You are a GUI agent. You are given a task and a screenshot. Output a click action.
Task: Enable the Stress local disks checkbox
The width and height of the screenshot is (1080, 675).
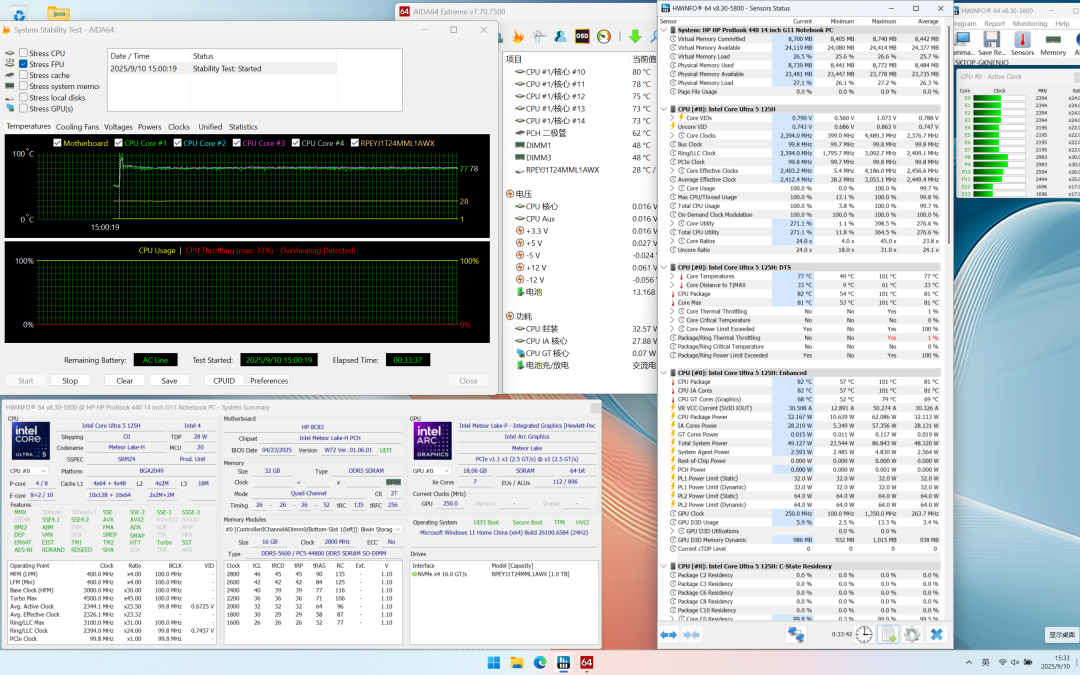point(23,97)
